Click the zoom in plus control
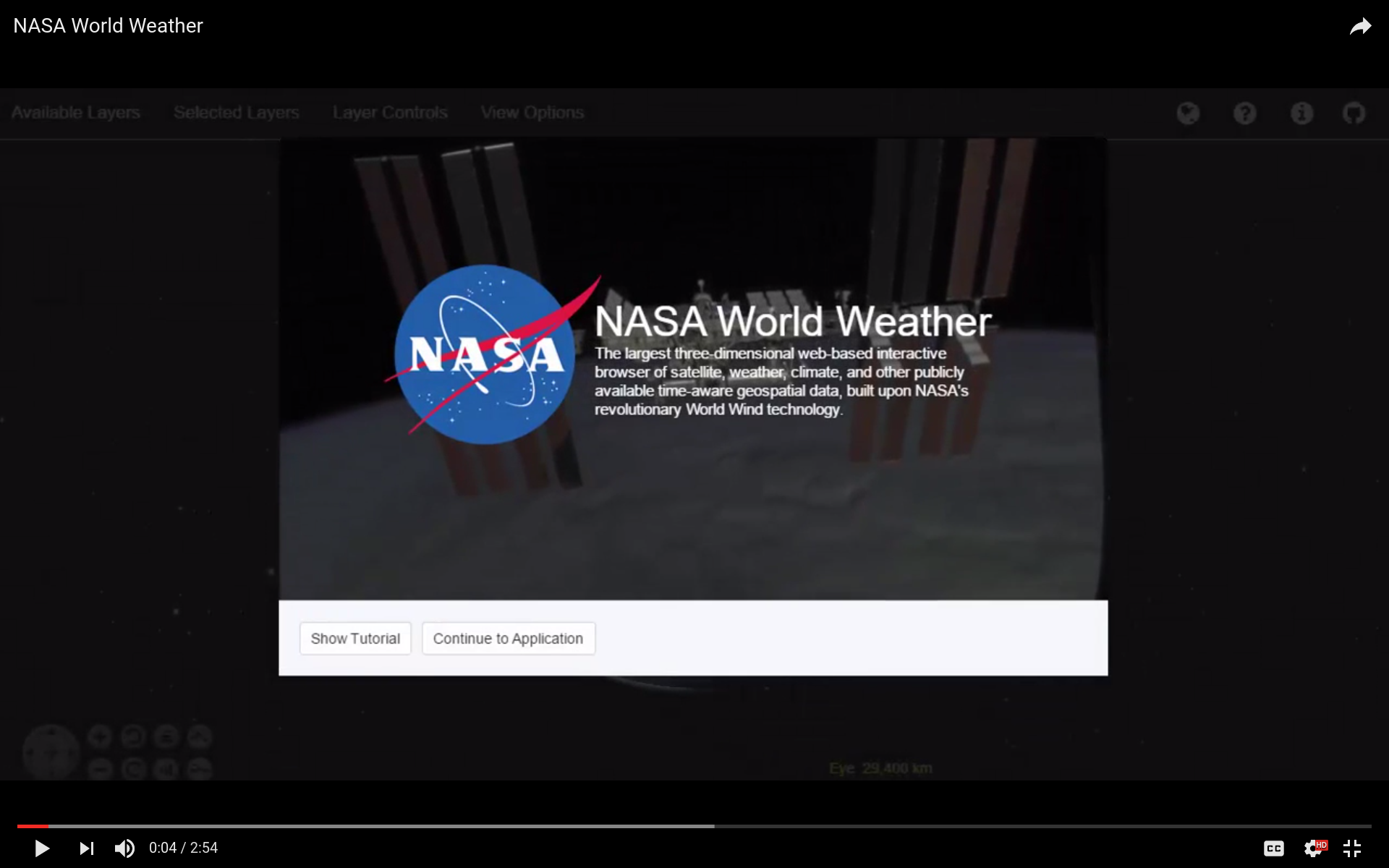The image size is (1389, 868). click(100, 737)
